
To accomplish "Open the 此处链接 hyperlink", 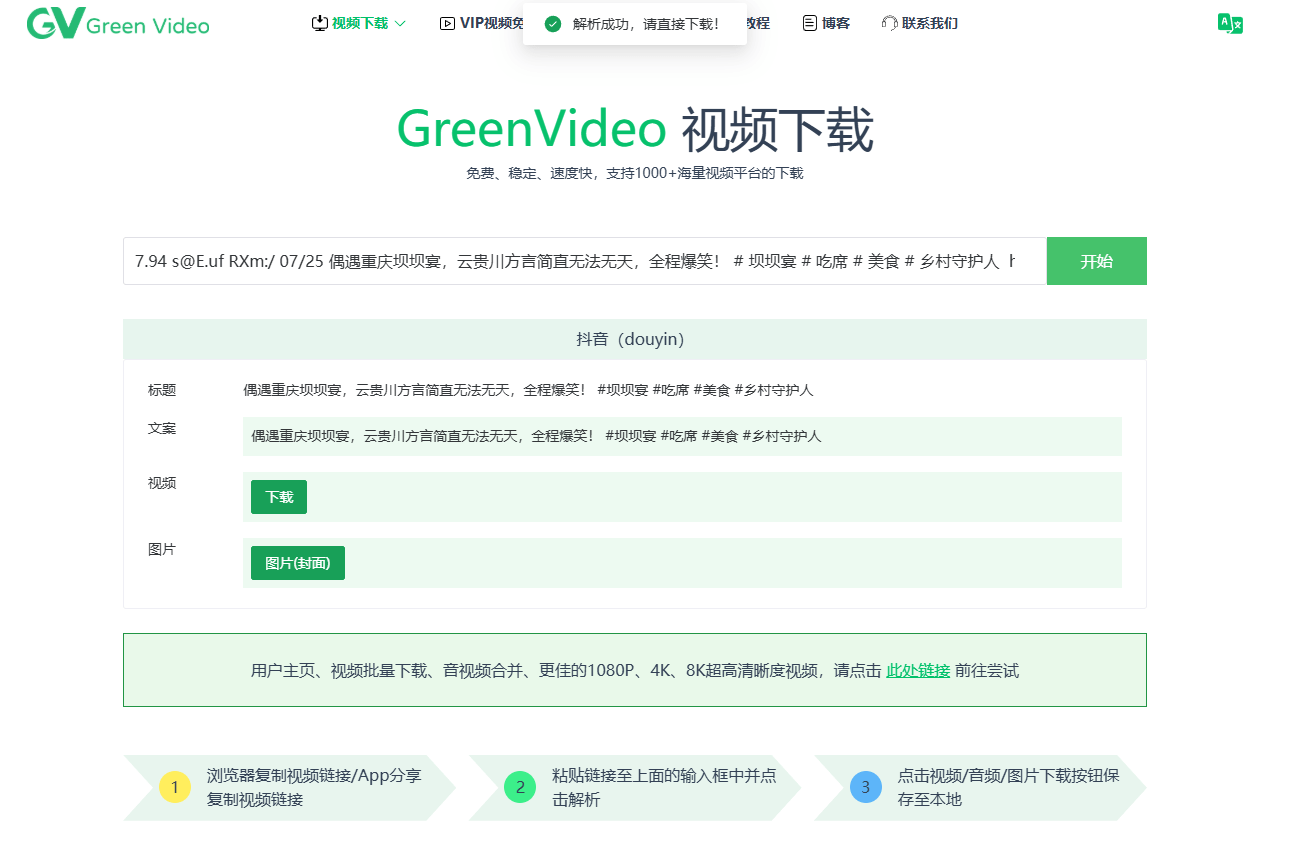I will click(917, 670).
